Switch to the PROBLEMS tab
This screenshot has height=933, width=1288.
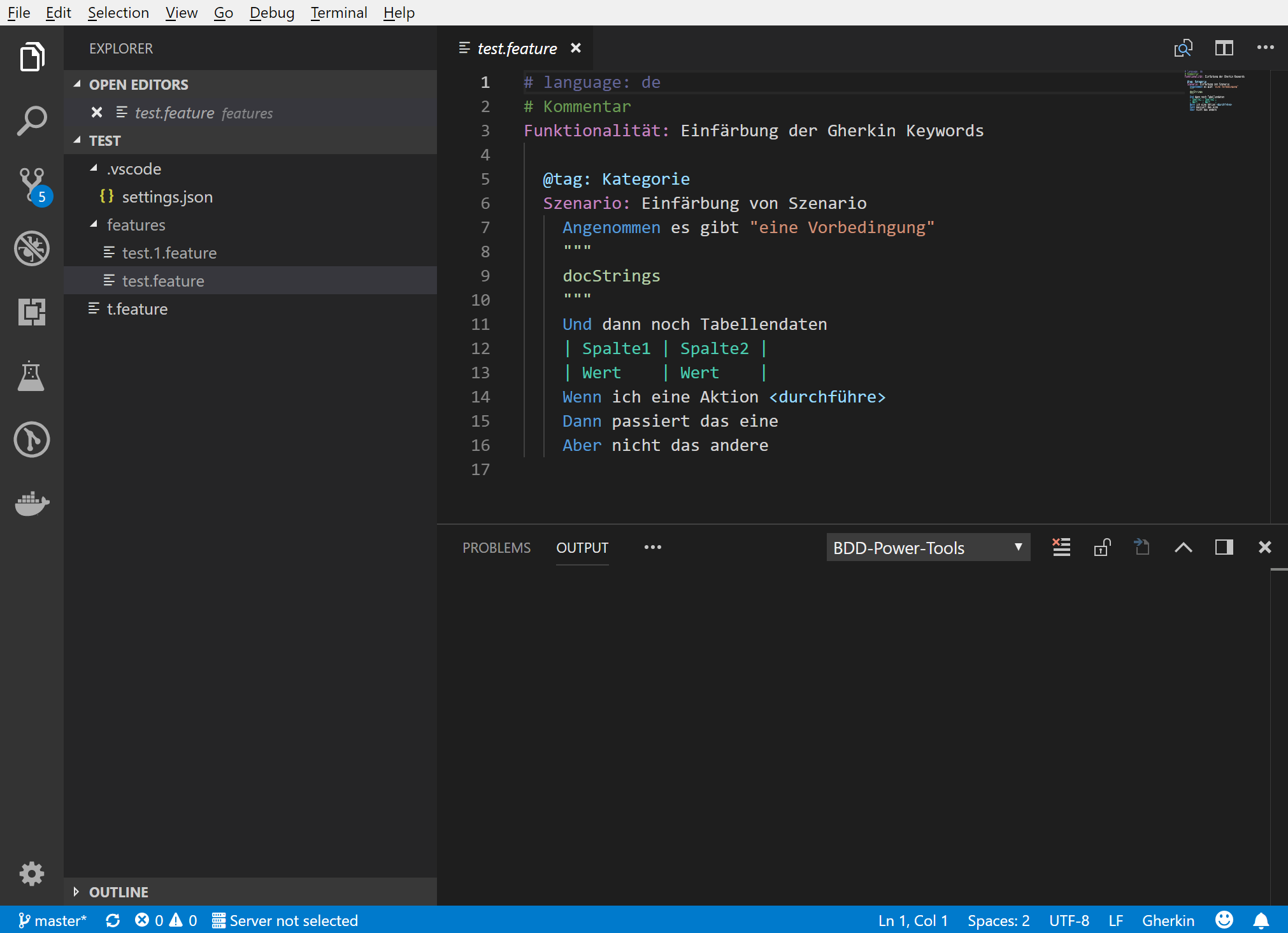pyautogui.click(x=496, y=548)
